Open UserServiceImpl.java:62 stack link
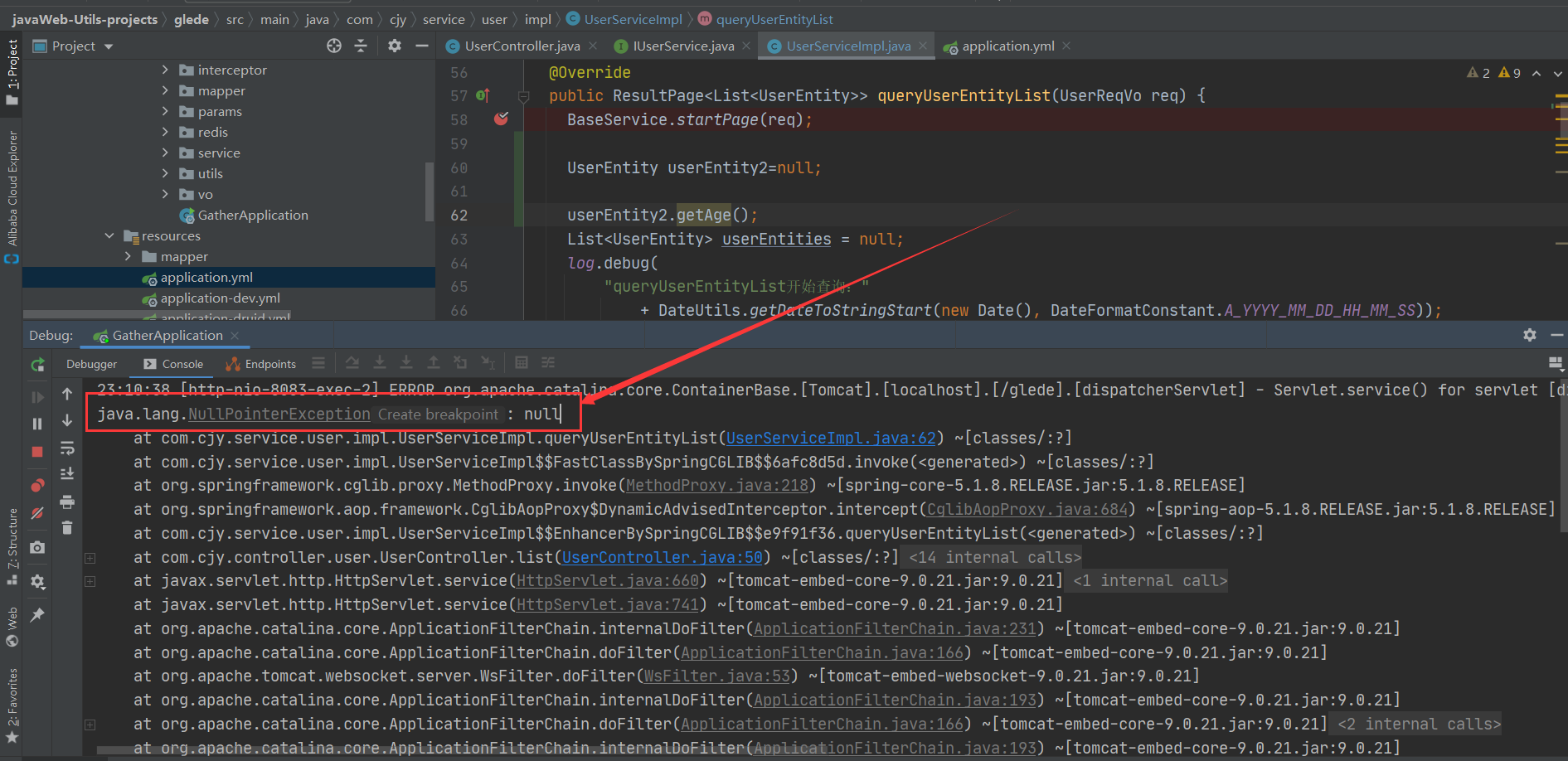This screenshot has height=761, width=1568. point(831,438)
